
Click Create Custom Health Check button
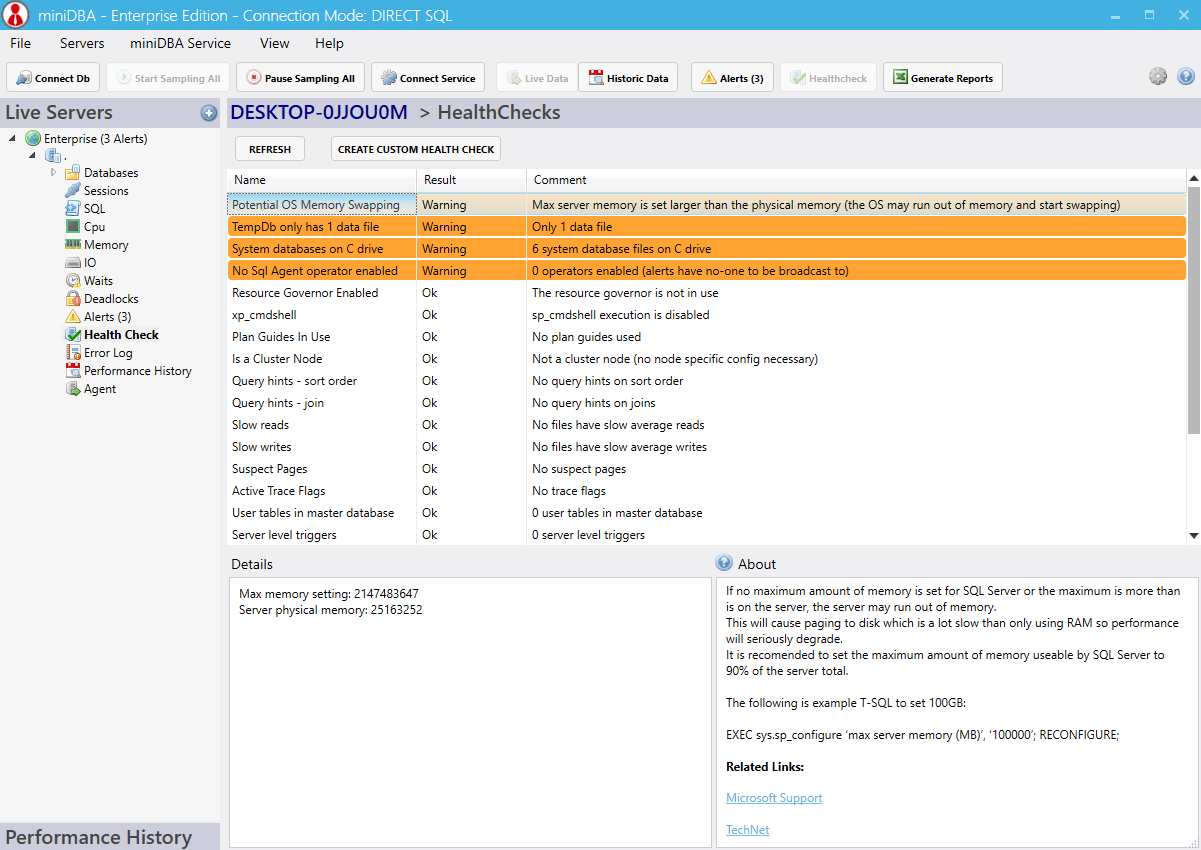click(416, 149)
